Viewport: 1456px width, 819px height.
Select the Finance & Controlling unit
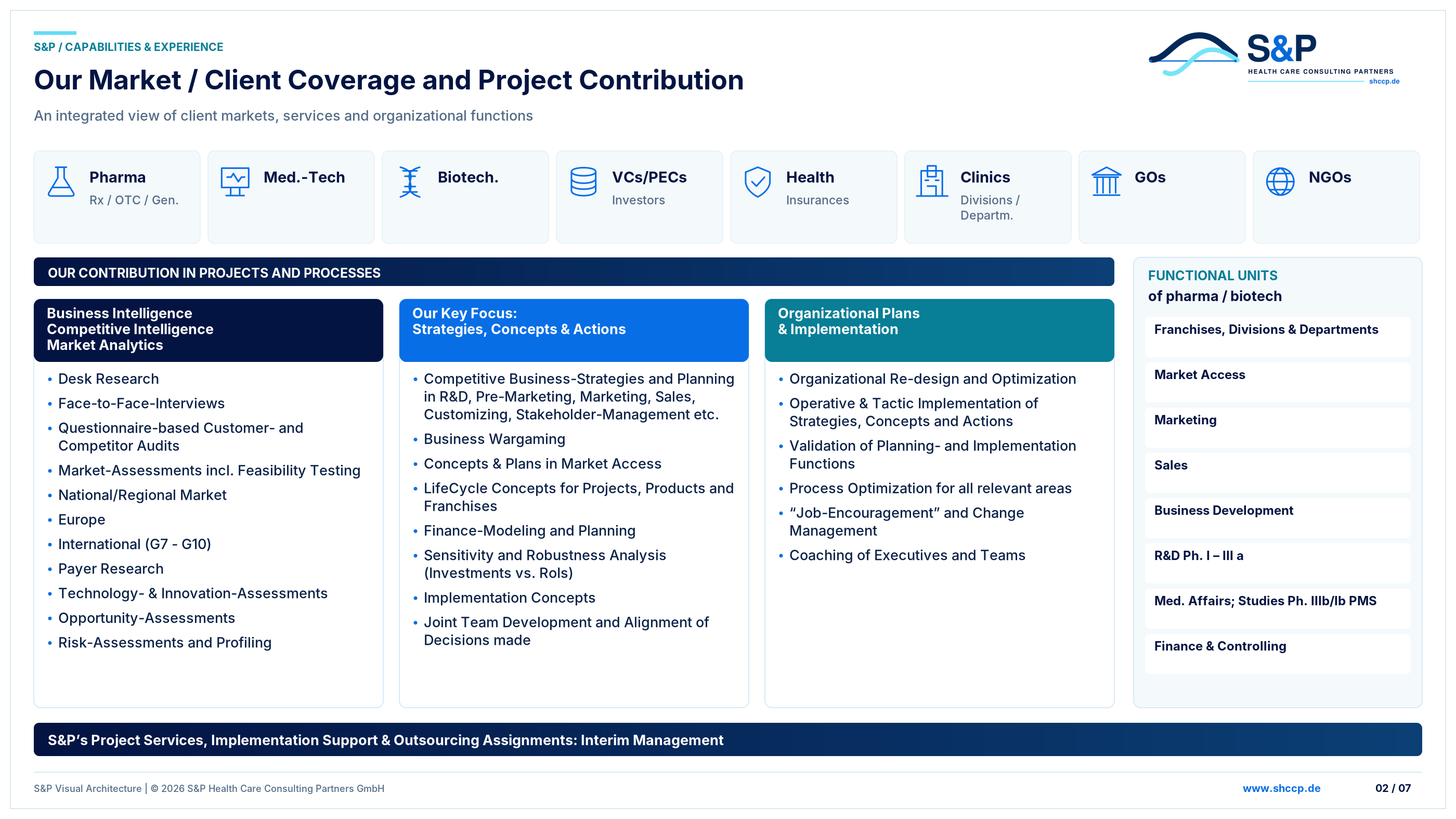pyautogui.click(x=1278, y=653)
